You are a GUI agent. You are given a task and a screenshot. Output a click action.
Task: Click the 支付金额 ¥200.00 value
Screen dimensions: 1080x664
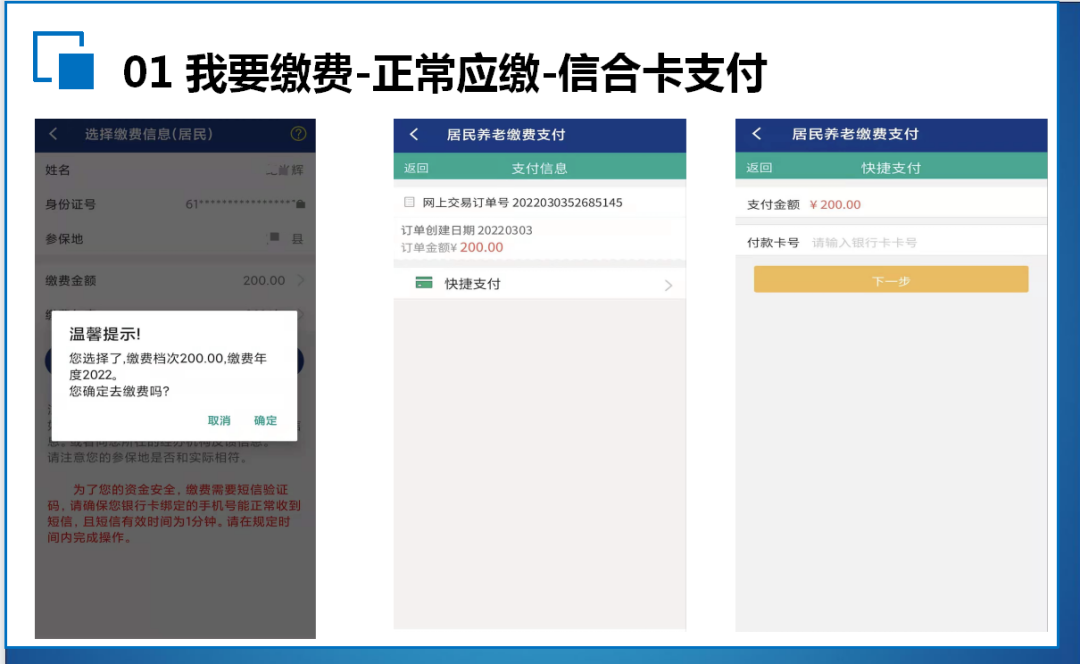tap(835, 205)
